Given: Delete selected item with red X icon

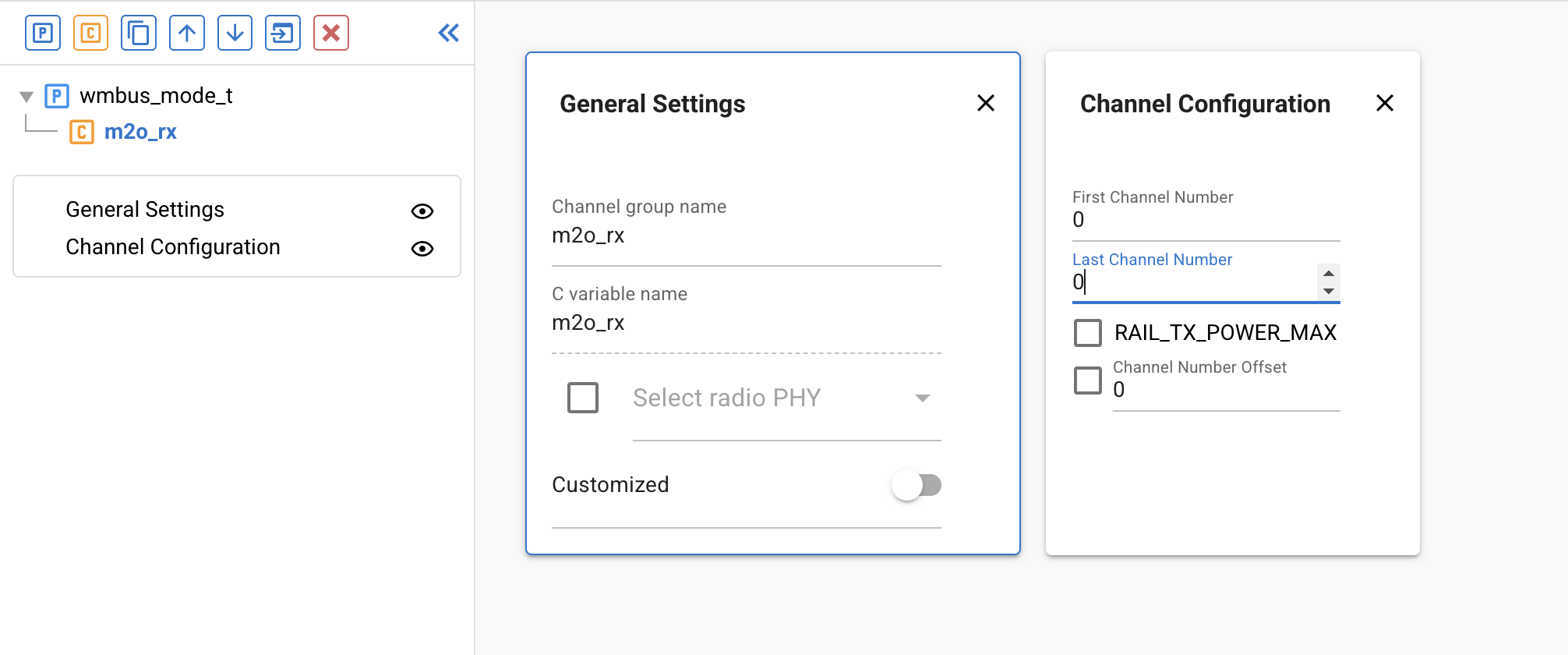Looking at the screenshot, I should [331, 34].
